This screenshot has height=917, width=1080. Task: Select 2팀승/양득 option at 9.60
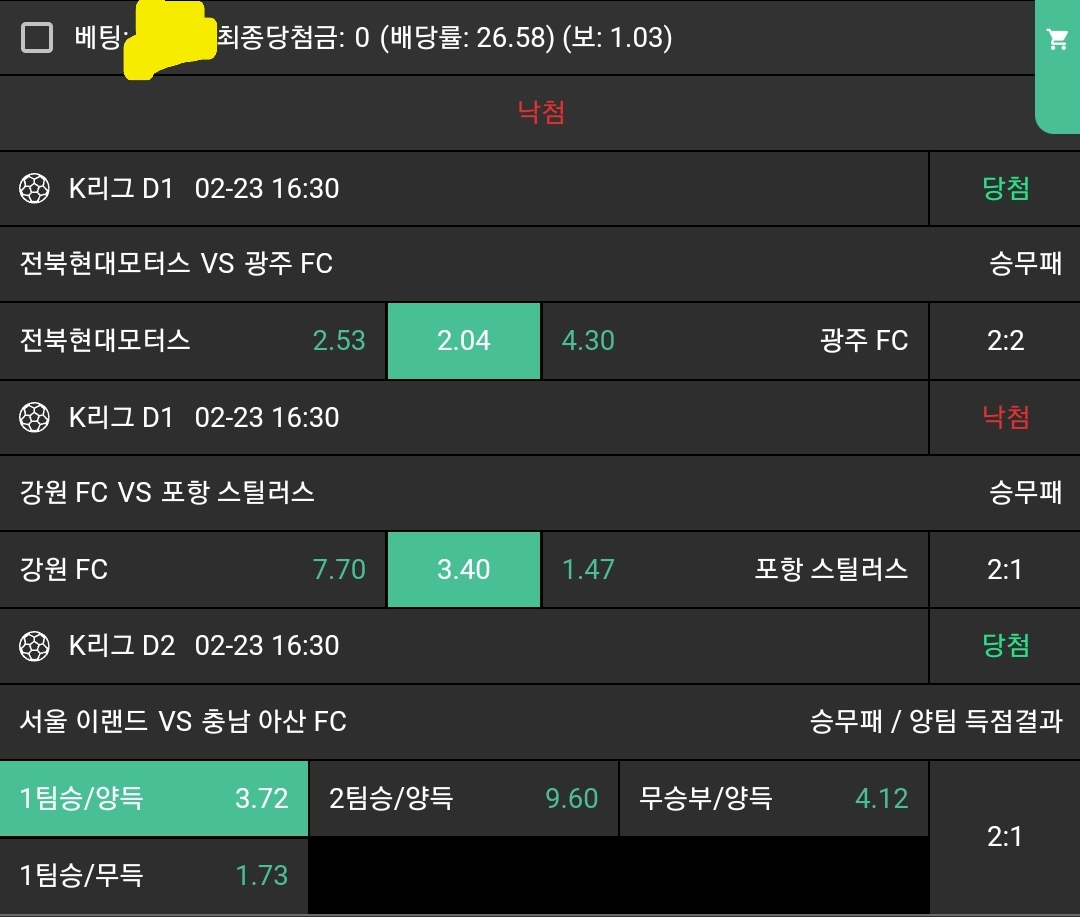tap(464, 798)
